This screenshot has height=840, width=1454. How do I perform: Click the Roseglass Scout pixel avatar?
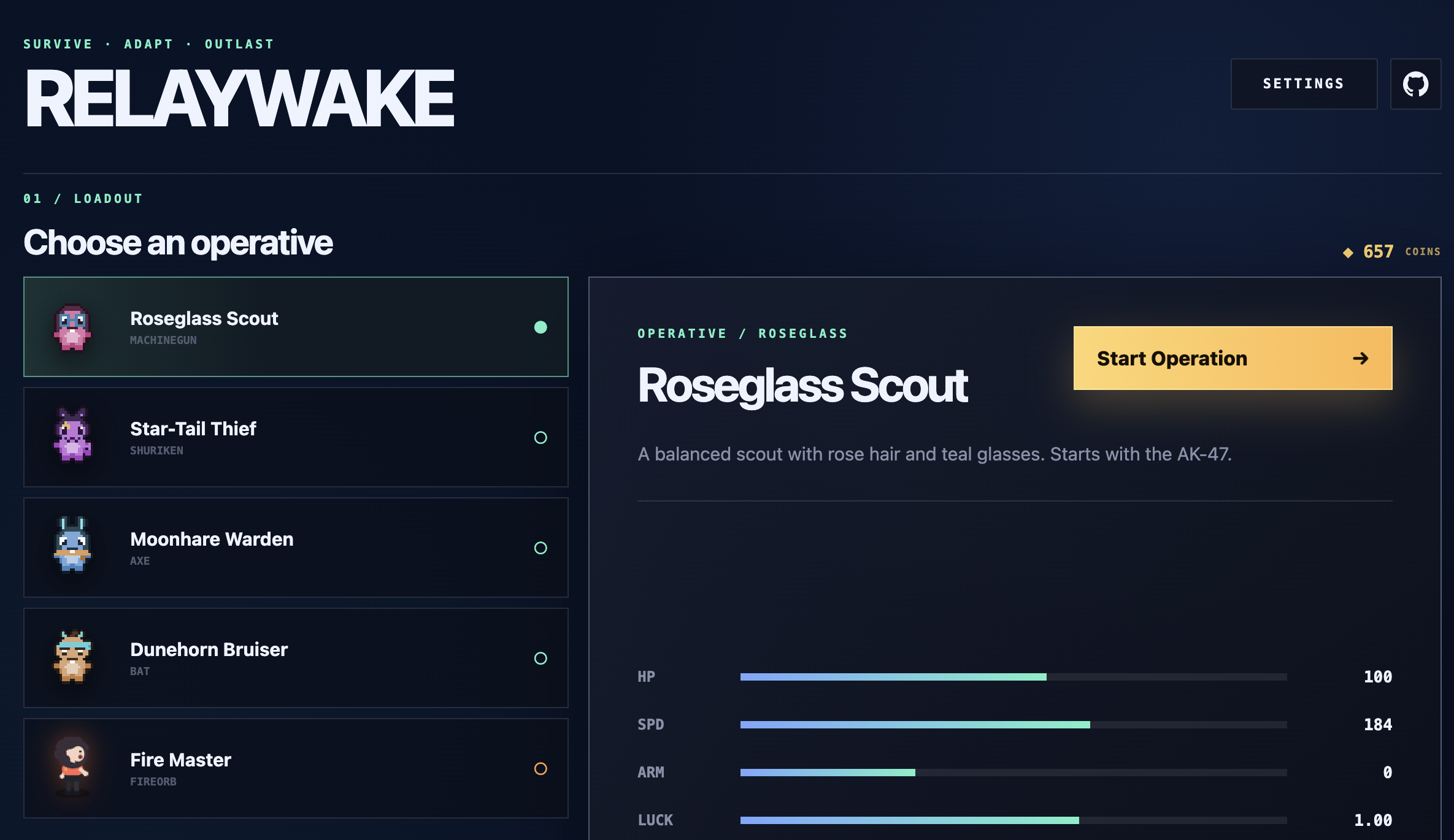(72, 327)
